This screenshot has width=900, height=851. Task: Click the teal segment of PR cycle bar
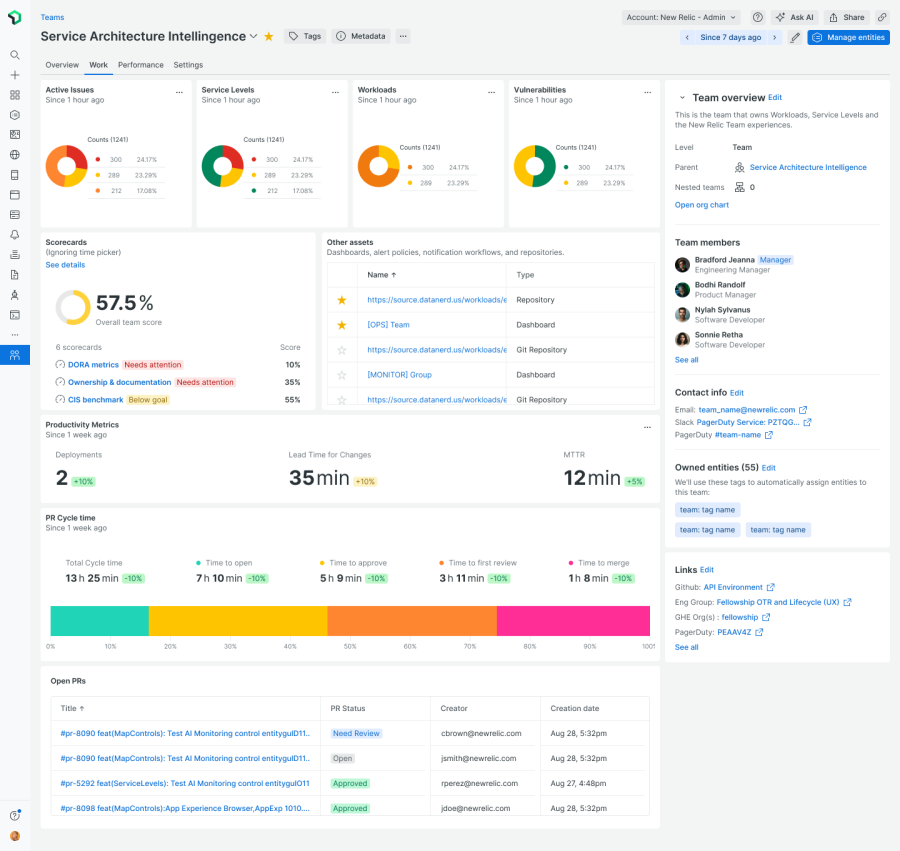click(x=100, y=621)
